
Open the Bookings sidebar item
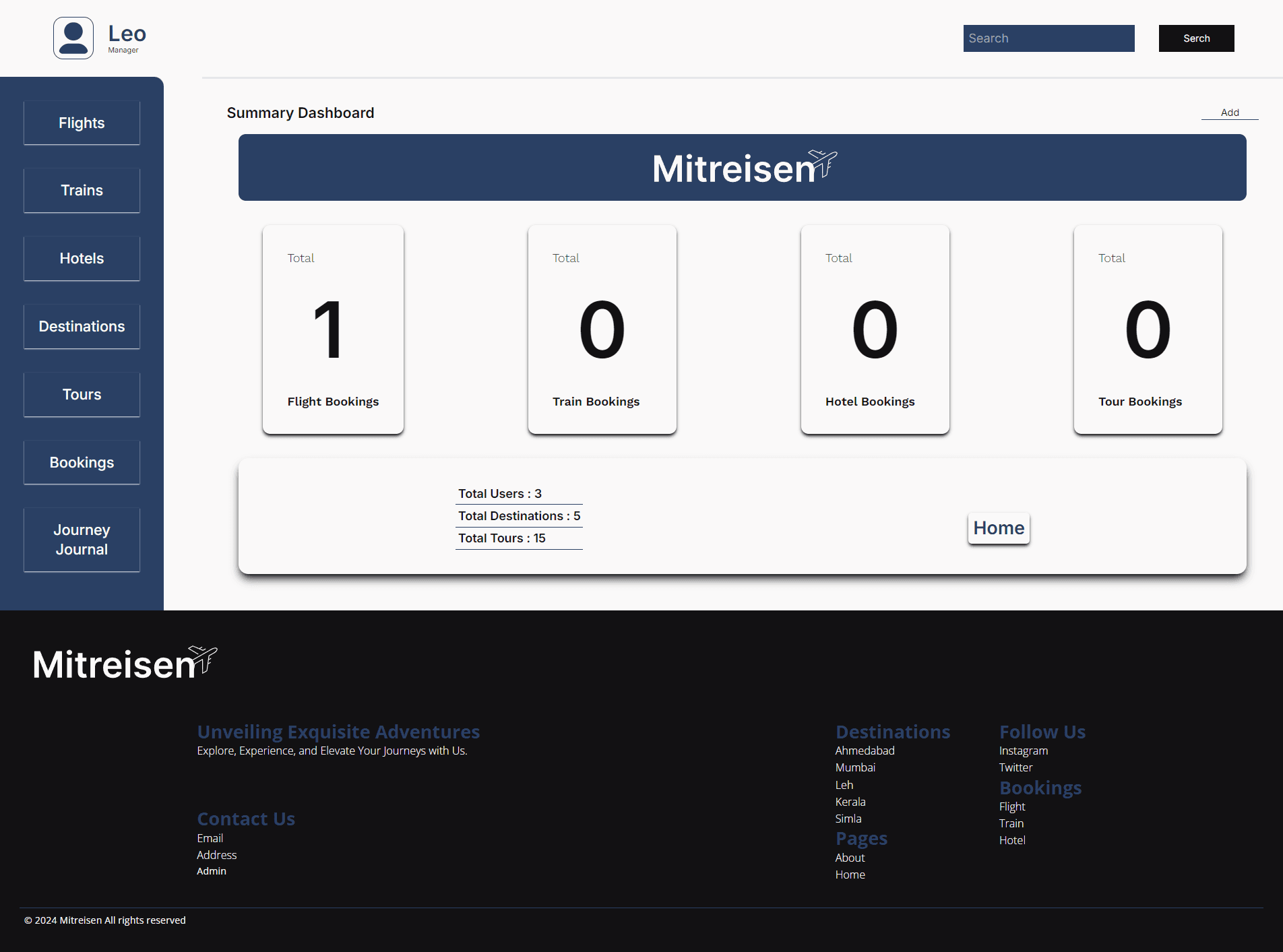coord(82,463)
